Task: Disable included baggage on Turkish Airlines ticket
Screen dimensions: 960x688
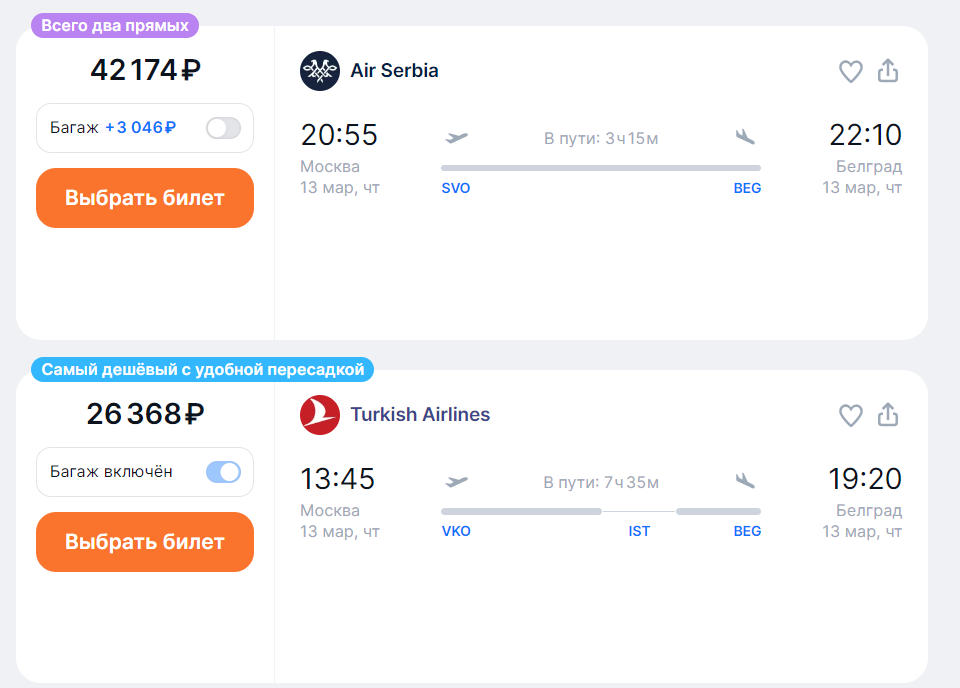Action: click(223, 472)
